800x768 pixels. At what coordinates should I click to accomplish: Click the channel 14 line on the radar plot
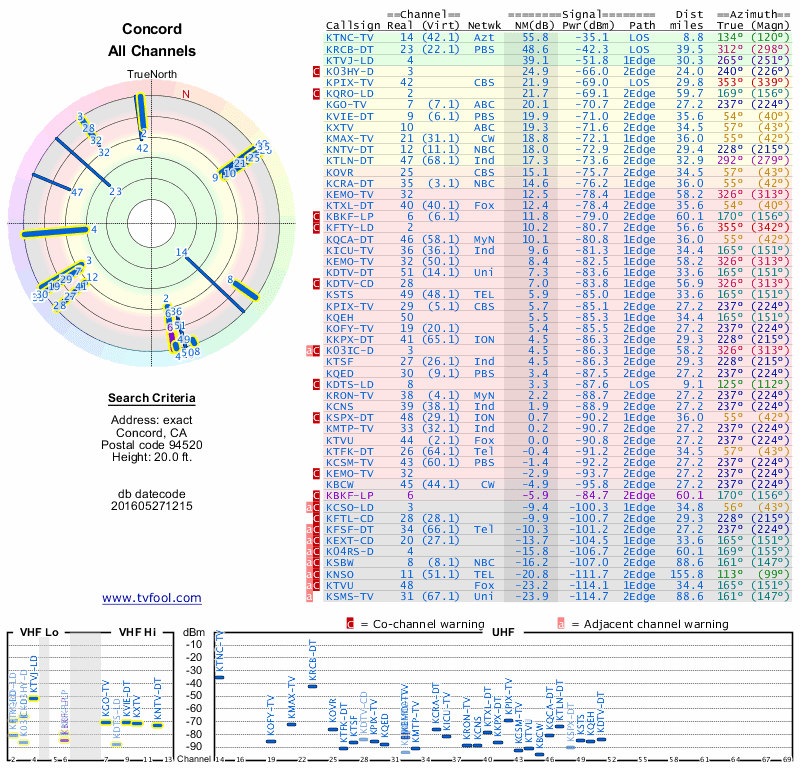tap(215, 285)
